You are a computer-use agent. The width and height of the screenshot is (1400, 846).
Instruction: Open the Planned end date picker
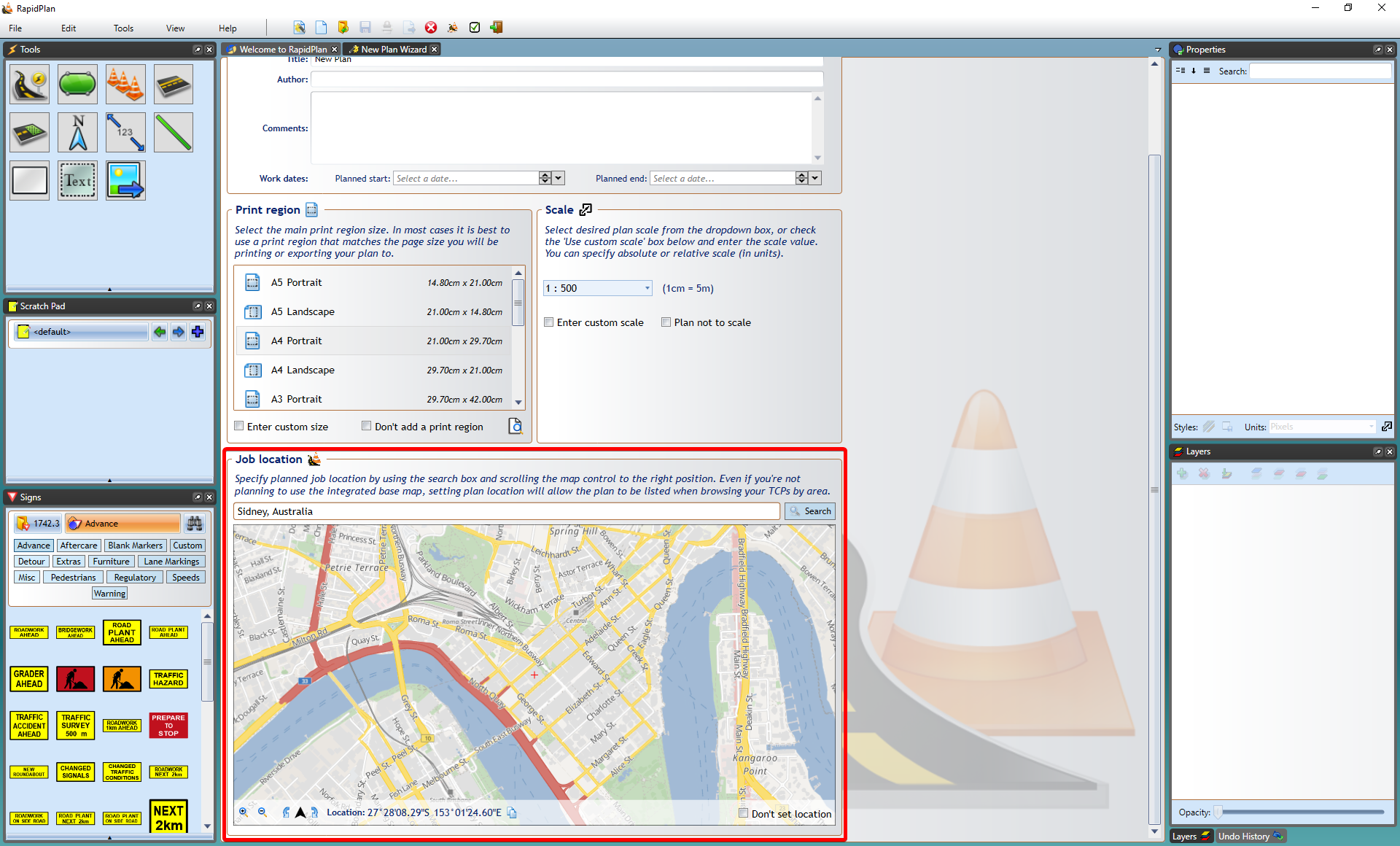816,178
